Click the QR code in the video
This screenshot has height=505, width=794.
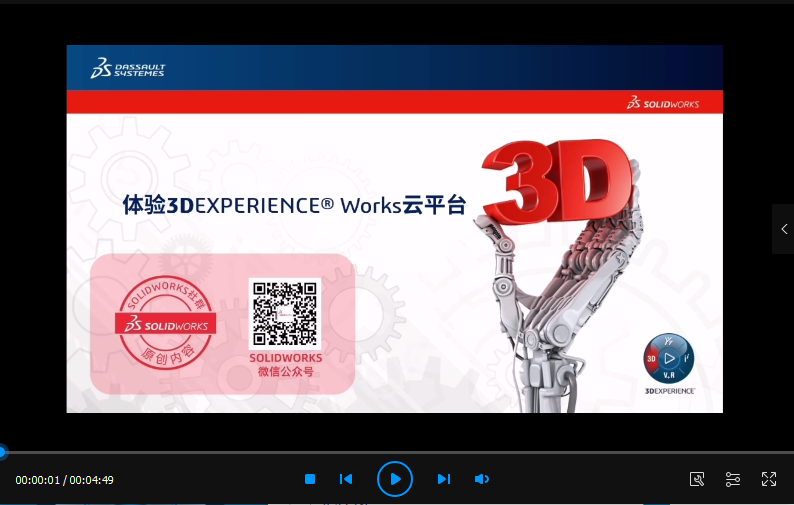point(285,314)
